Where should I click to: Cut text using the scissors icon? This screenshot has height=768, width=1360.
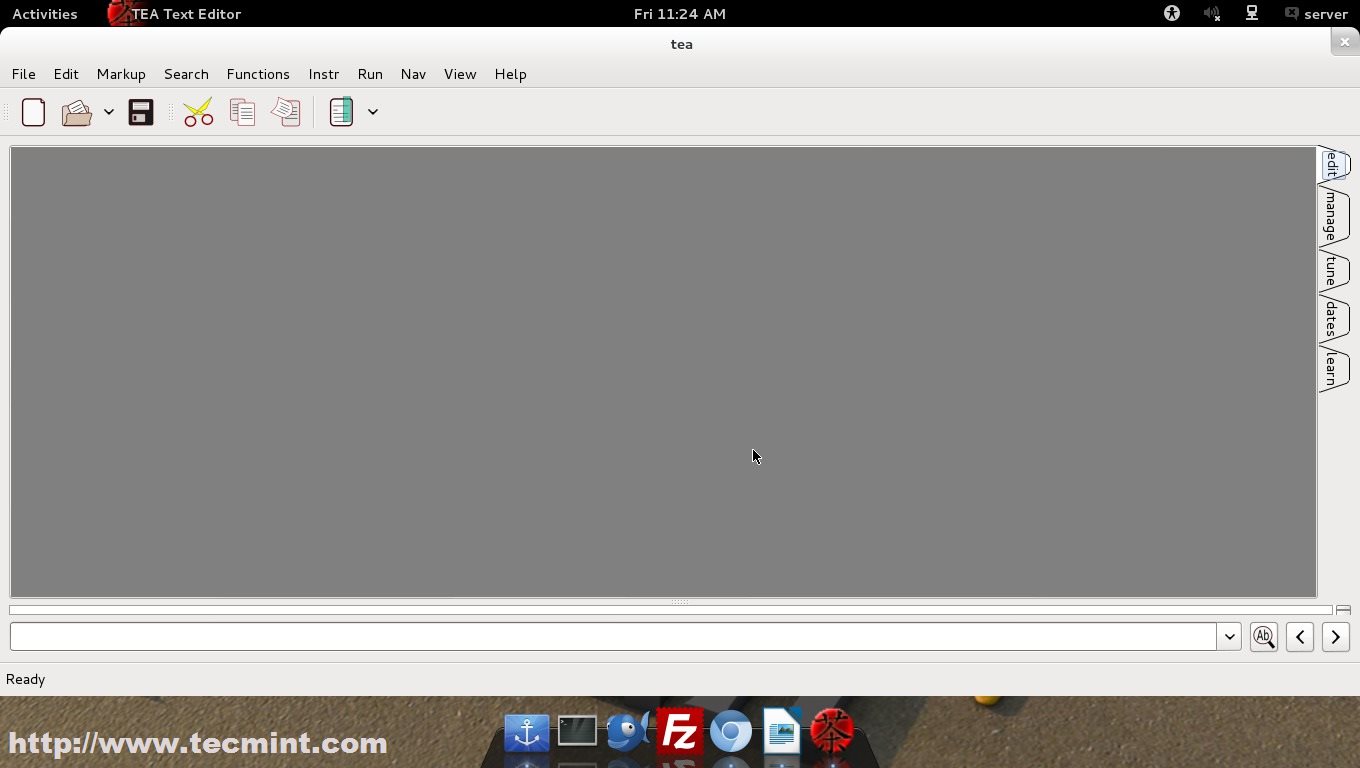pos(197,112)
